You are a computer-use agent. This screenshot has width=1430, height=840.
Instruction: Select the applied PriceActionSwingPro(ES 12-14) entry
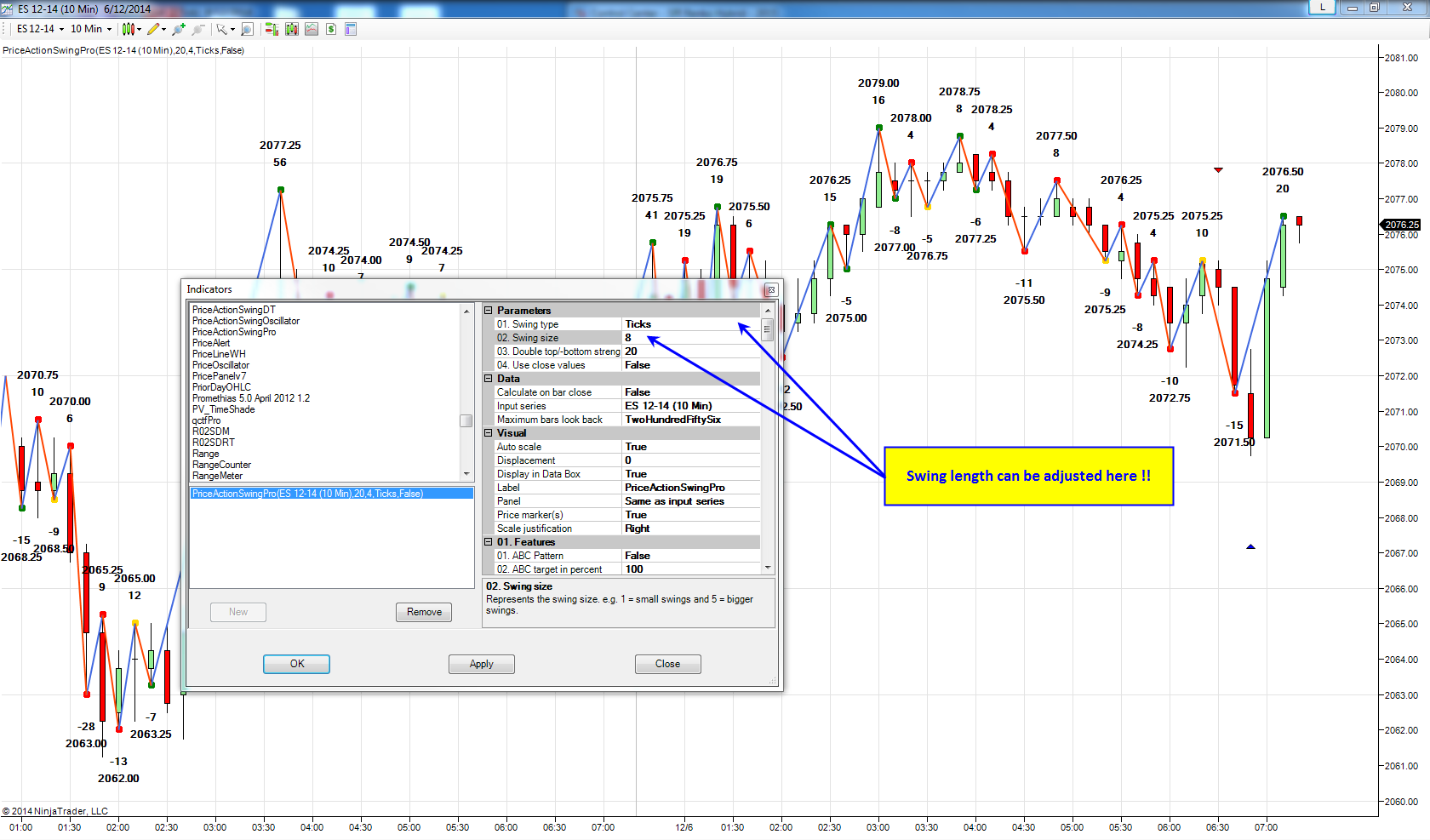click(331, 494)
